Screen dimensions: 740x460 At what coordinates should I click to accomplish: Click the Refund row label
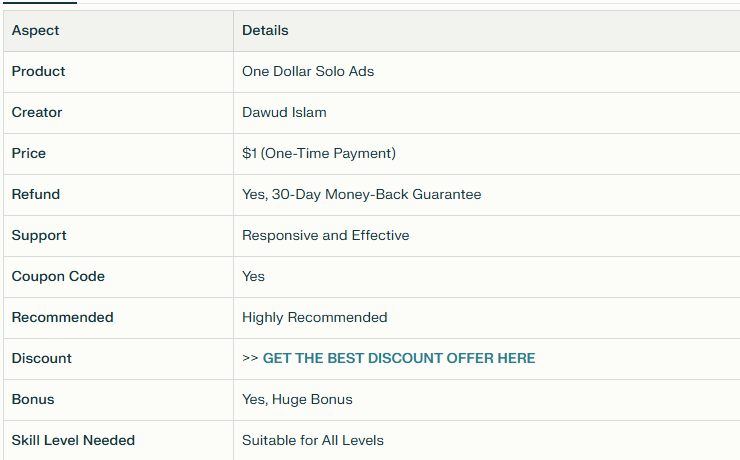pos(36,194)
